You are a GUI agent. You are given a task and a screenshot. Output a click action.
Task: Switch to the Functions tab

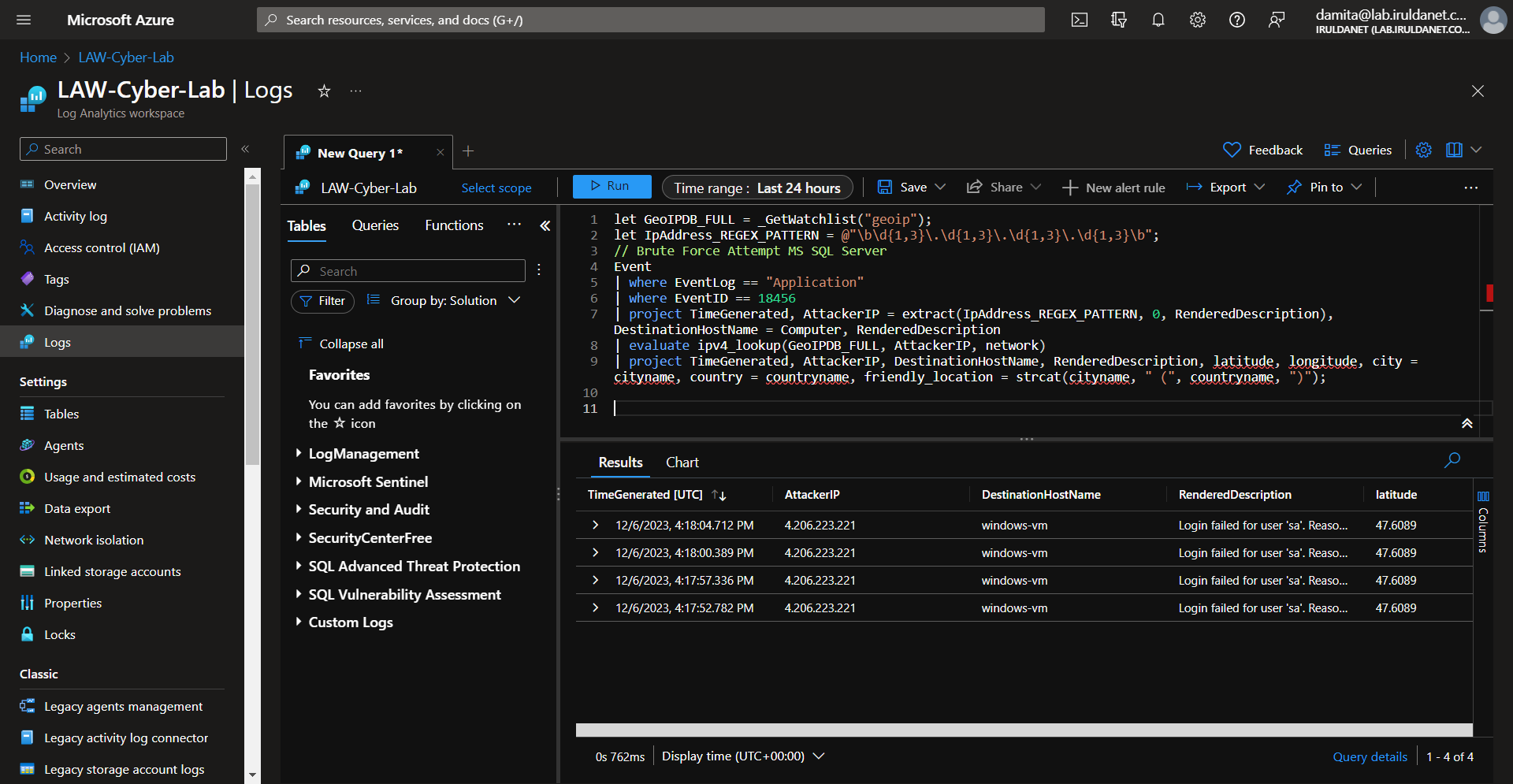pyautogui.click(x=454, y=225)
